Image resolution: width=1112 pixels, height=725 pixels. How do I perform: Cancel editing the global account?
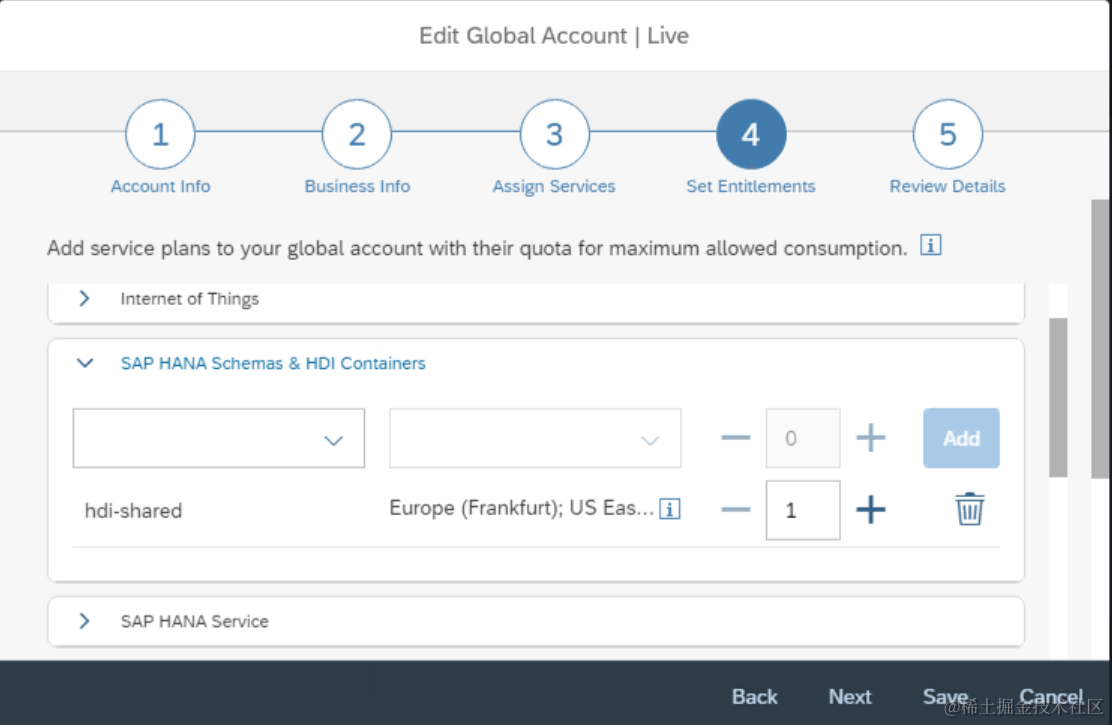tap(1051, 697)
